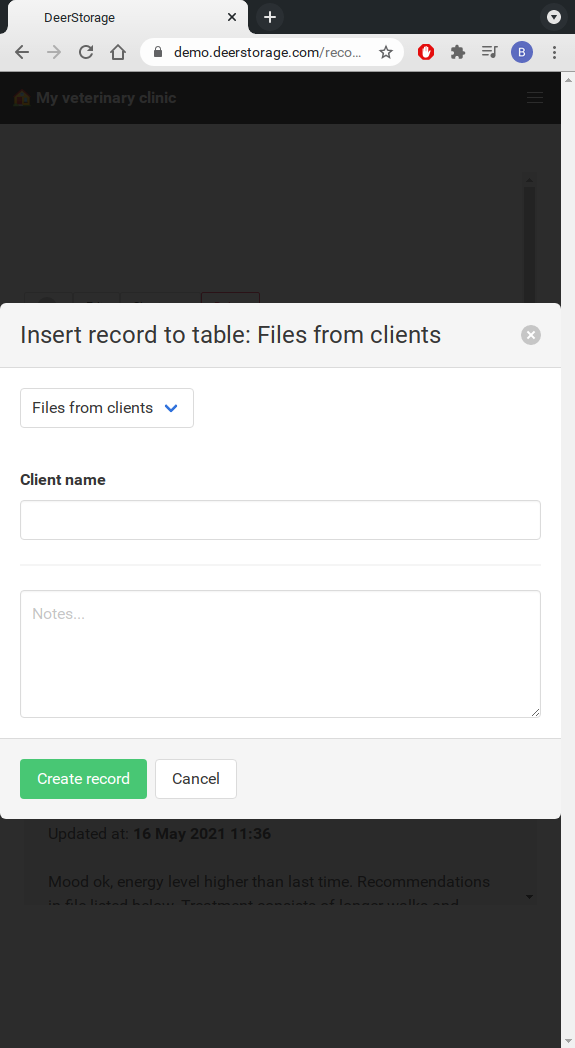The width and height of the screenshot is (575, 1048).
Task: Click the address bar URL
Action: (267, 52)
